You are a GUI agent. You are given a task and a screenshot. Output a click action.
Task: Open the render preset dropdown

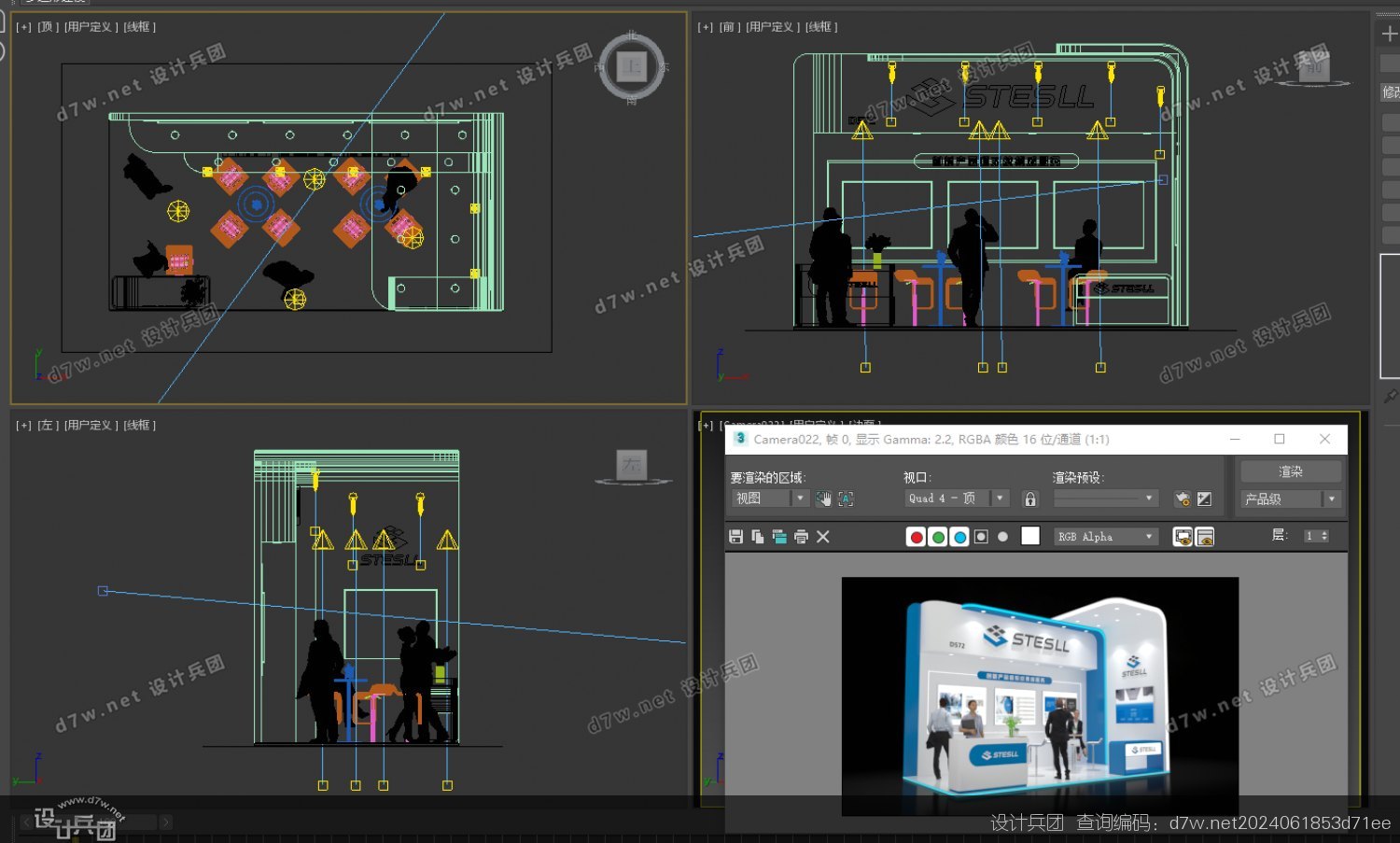point(1106,499)
